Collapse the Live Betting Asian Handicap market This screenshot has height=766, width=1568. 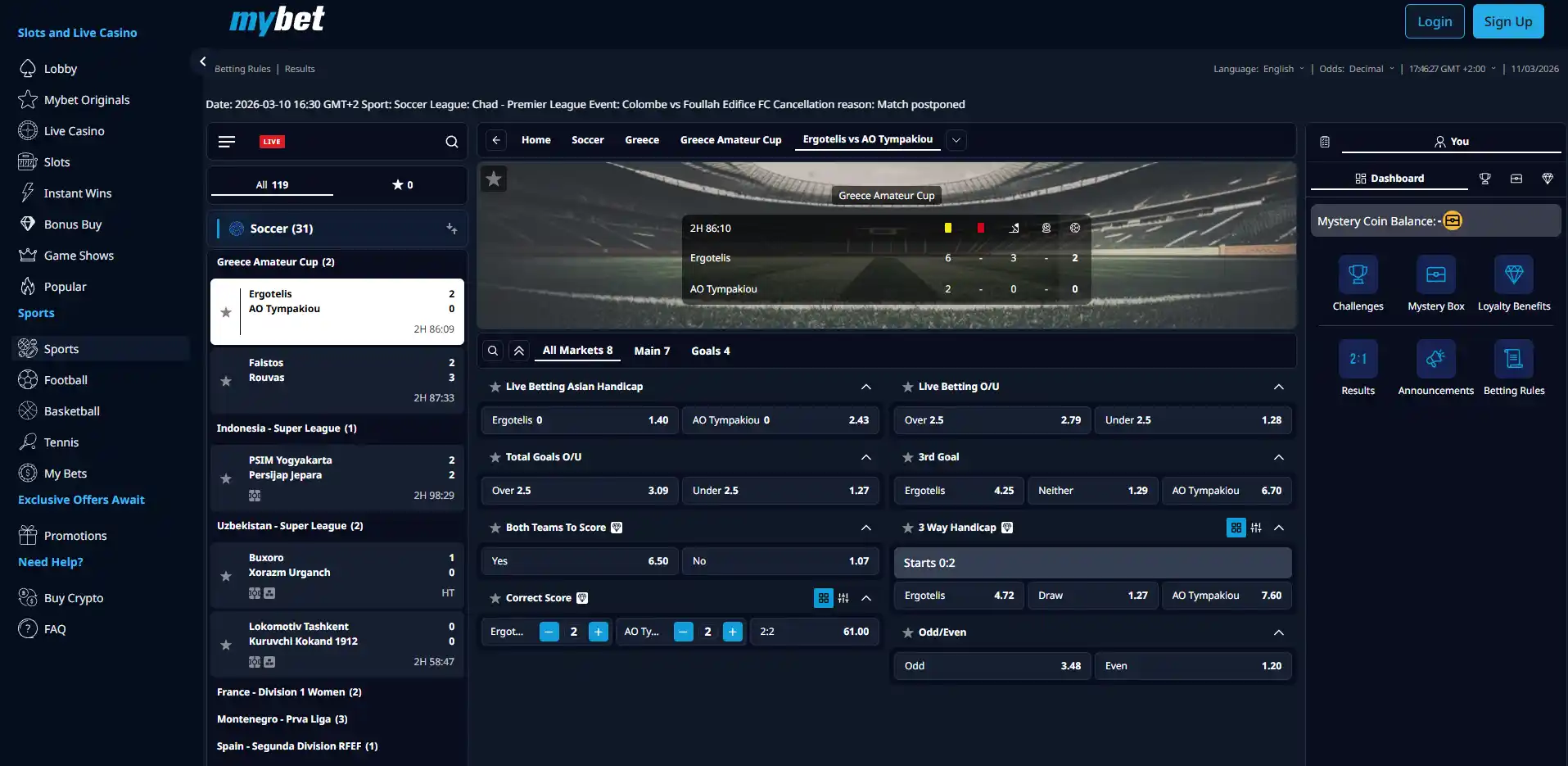[x=866, y=387]
